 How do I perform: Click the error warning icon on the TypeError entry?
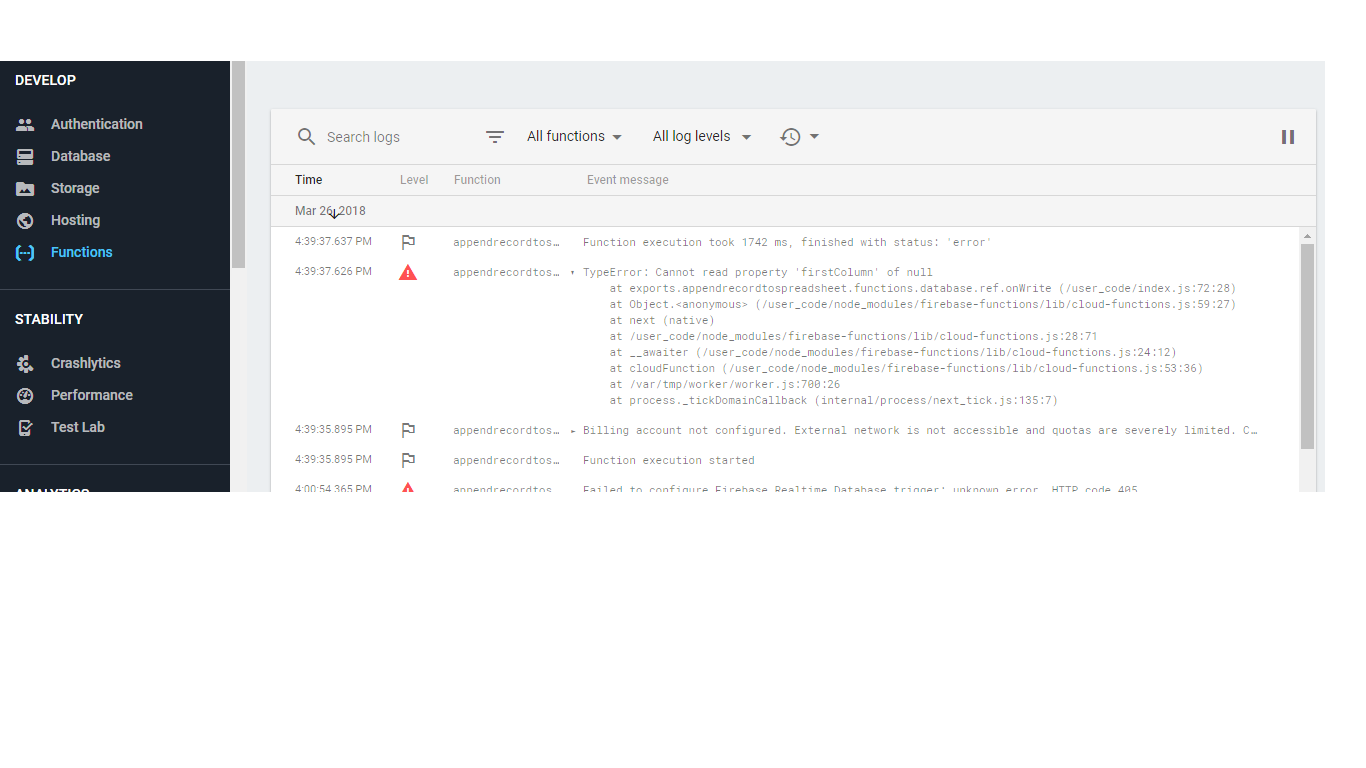pos(408,271)
